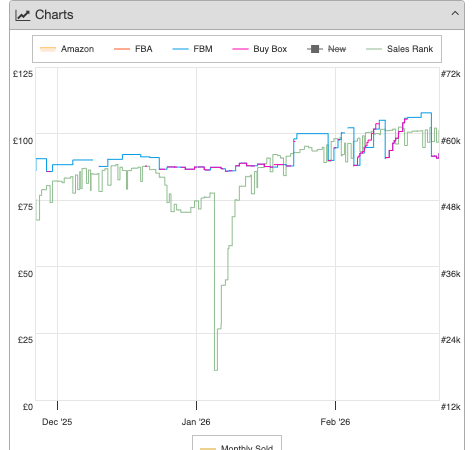Click the Amazon orange color swatch
The width and height of the screenshot is (474, 450).
(48, 49)
